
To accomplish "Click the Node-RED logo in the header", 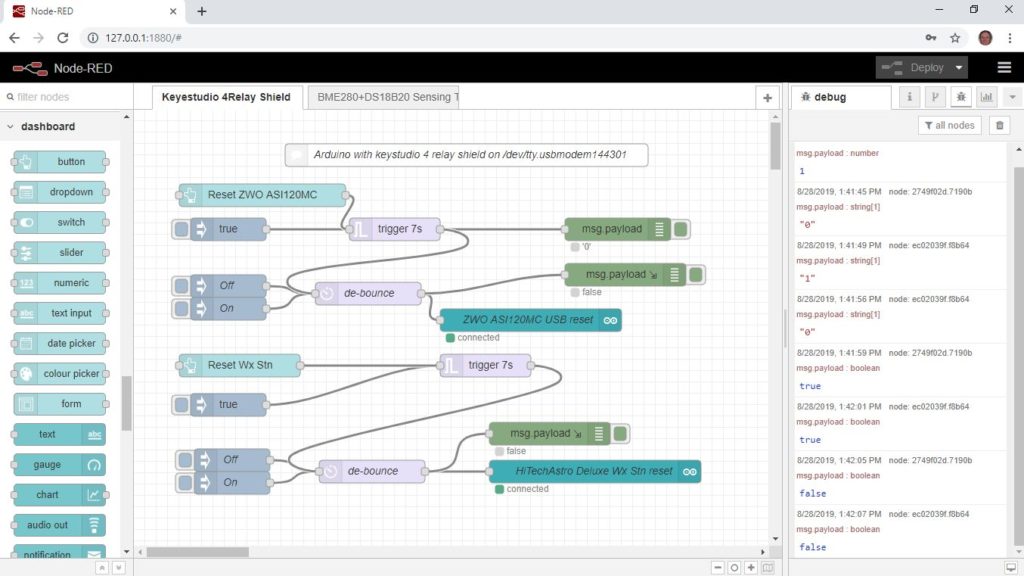I will pyautogui.click(x=30, y=68).
